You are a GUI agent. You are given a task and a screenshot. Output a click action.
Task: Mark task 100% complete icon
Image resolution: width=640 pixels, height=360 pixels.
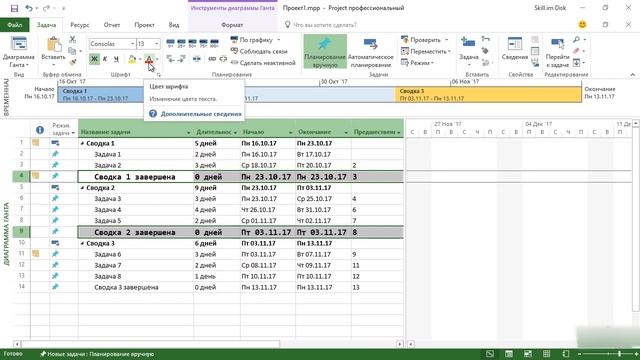[x=214, y=43]
